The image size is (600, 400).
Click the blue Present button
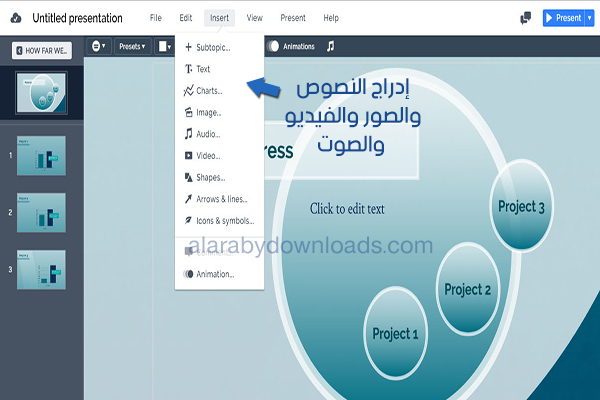tap(564, 18)
